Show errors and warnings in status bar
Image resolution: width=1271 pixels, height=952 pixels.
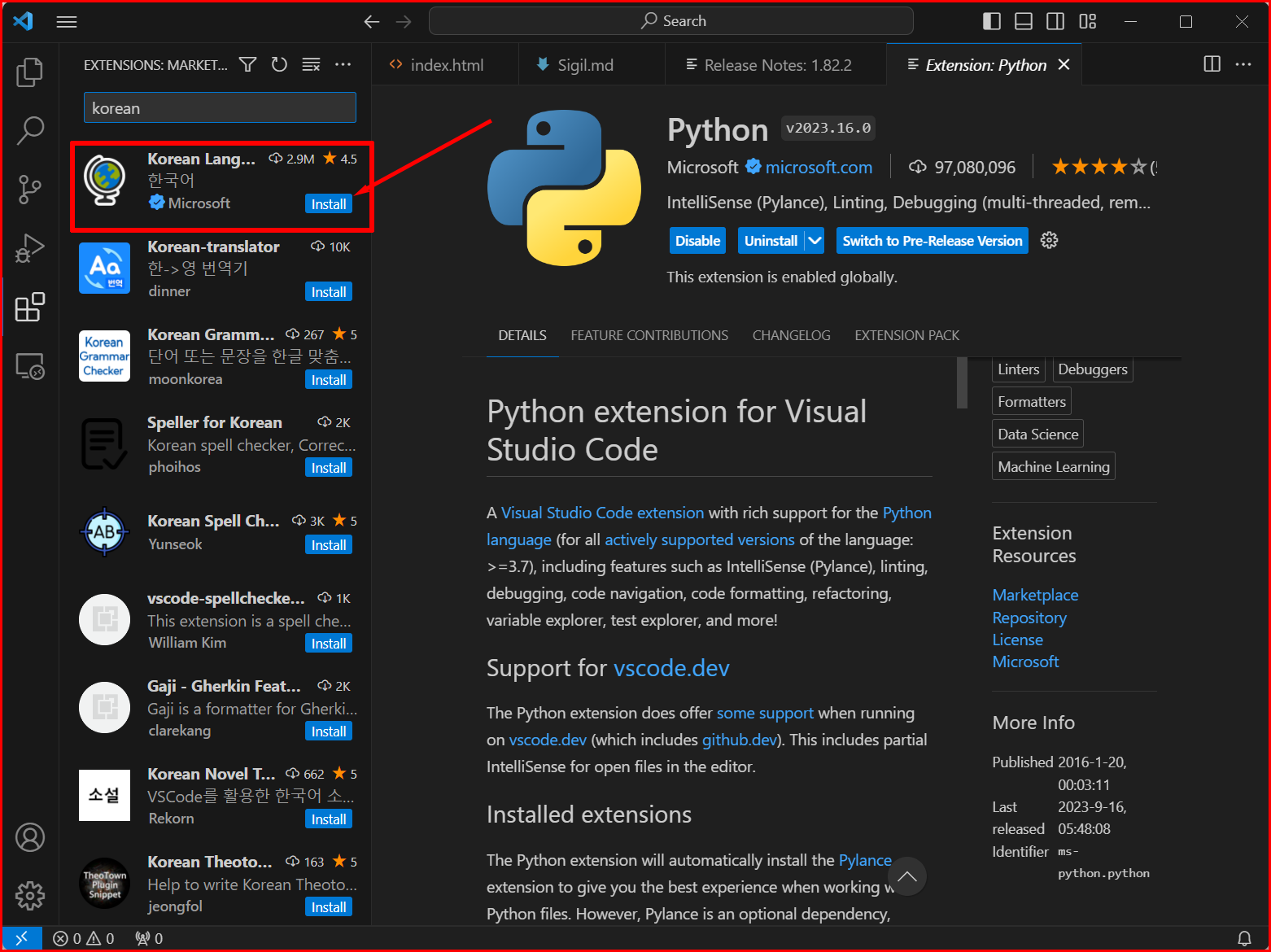pyautogui.click(x=84, y=938)
